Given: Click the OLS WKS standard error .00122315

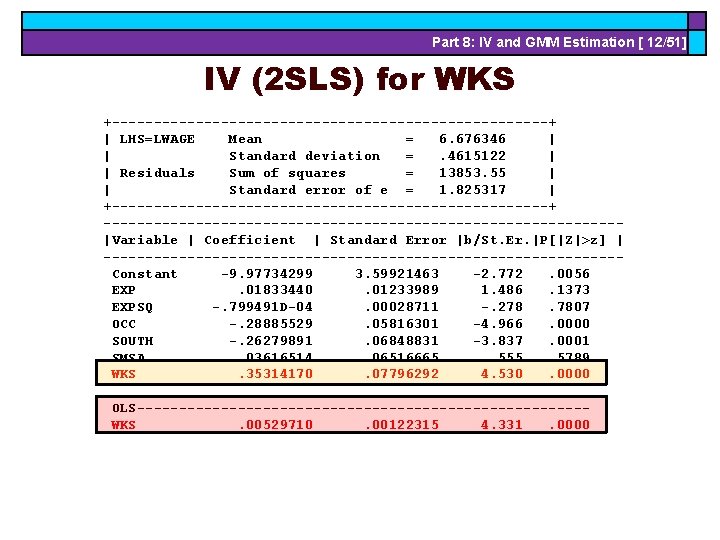Looking at the screenshot, I should click(402, 425).
